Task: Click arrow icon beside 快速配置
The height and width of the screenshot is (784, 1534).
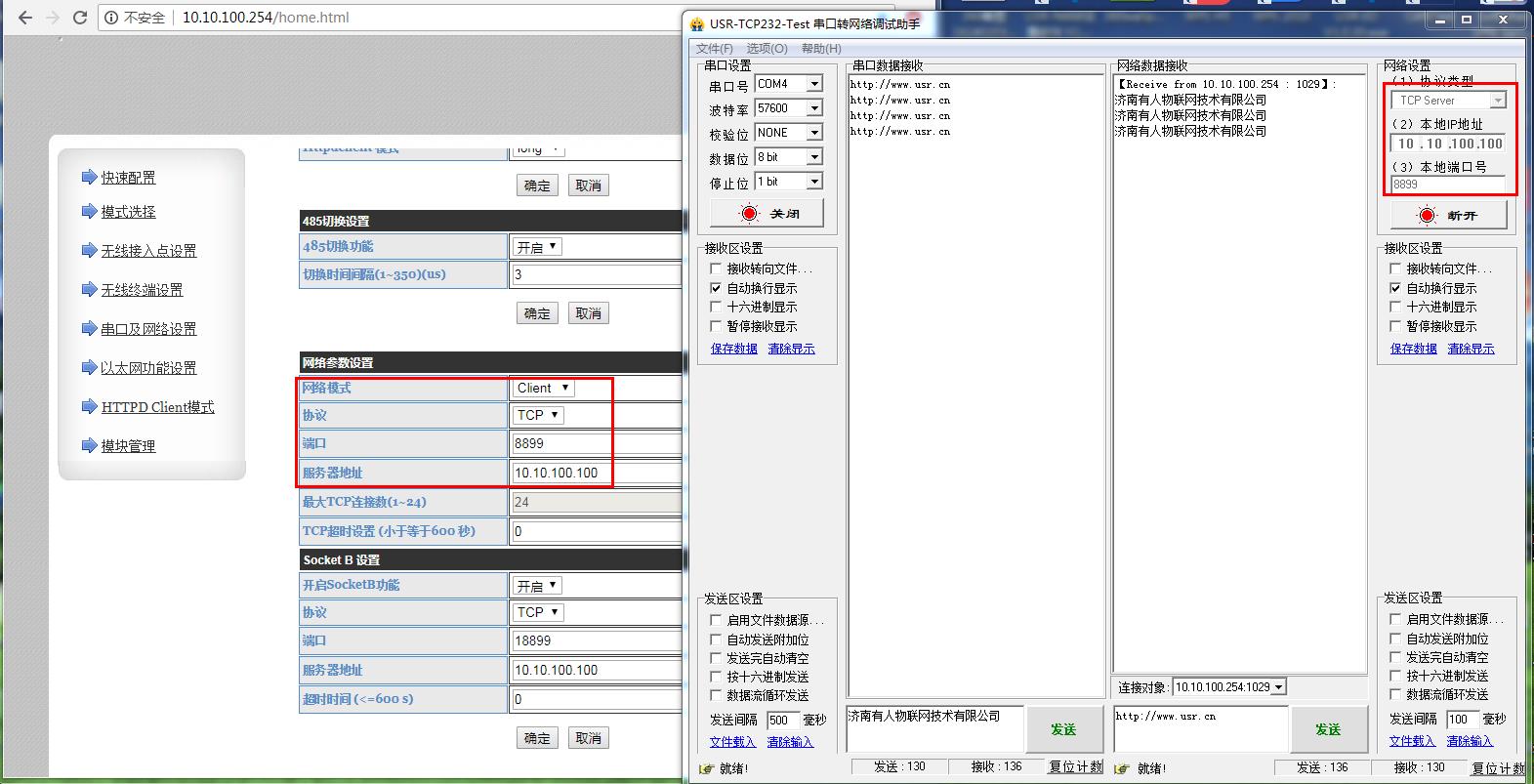Action: click(90, 177)
